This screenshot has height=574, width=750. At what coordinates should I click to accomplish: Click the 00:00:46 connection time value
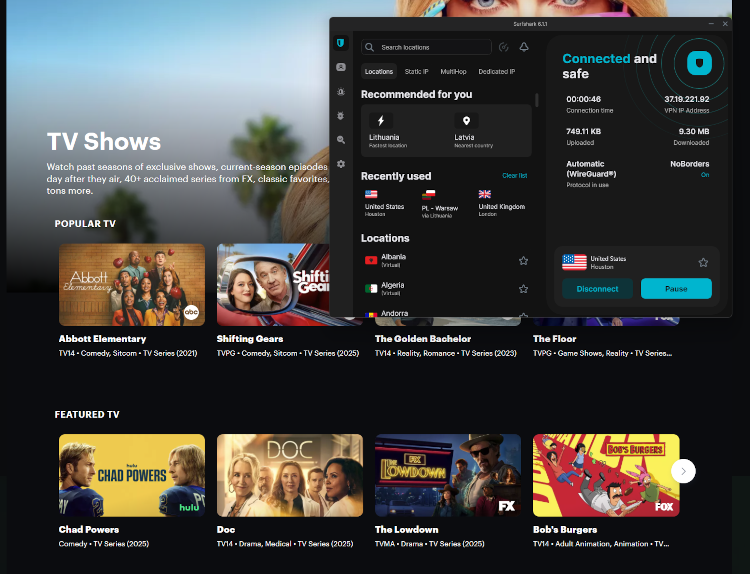[584, 99]
